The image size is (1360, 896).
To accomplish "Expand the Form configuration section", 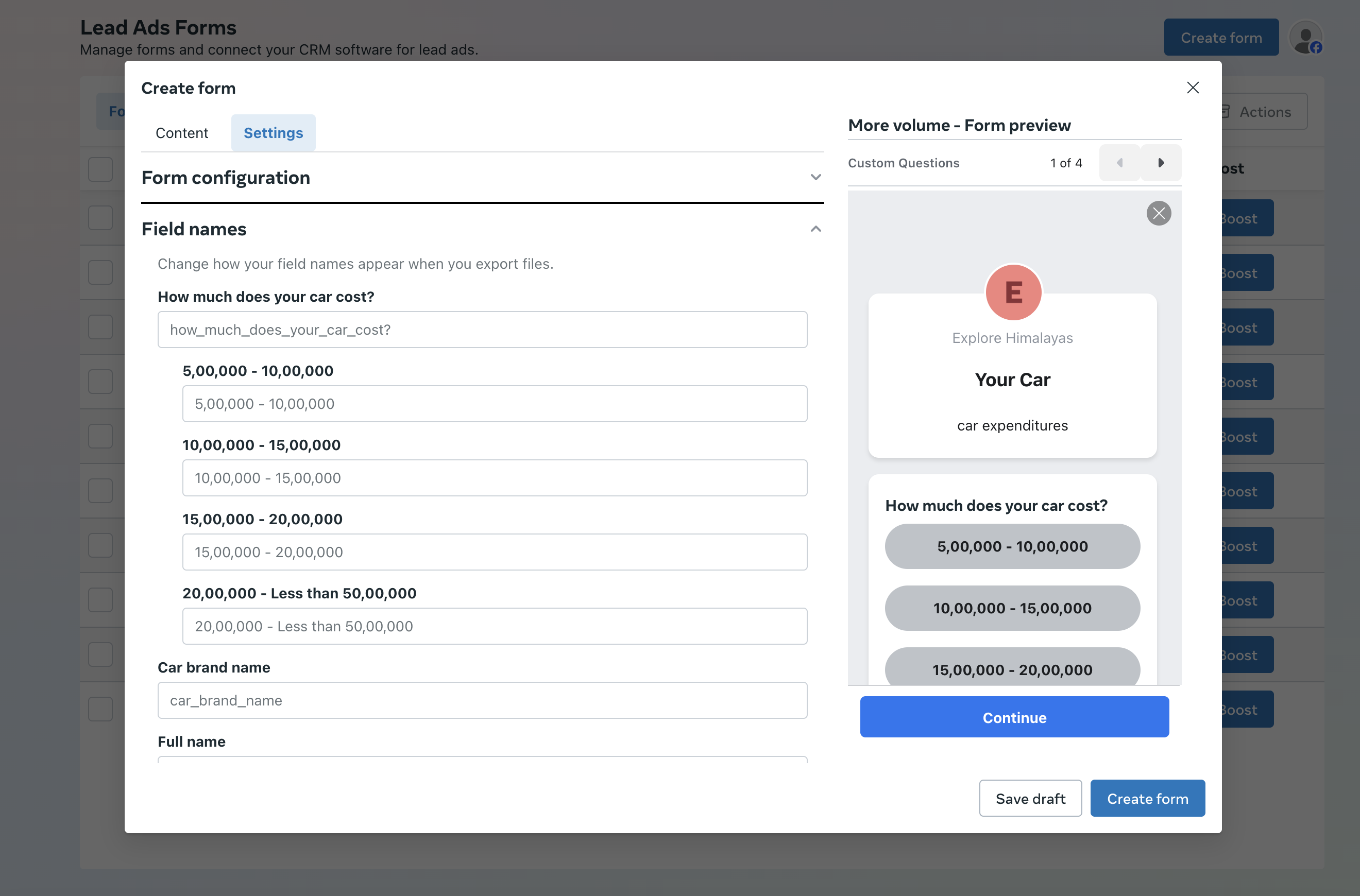I will tap(815, 177).
